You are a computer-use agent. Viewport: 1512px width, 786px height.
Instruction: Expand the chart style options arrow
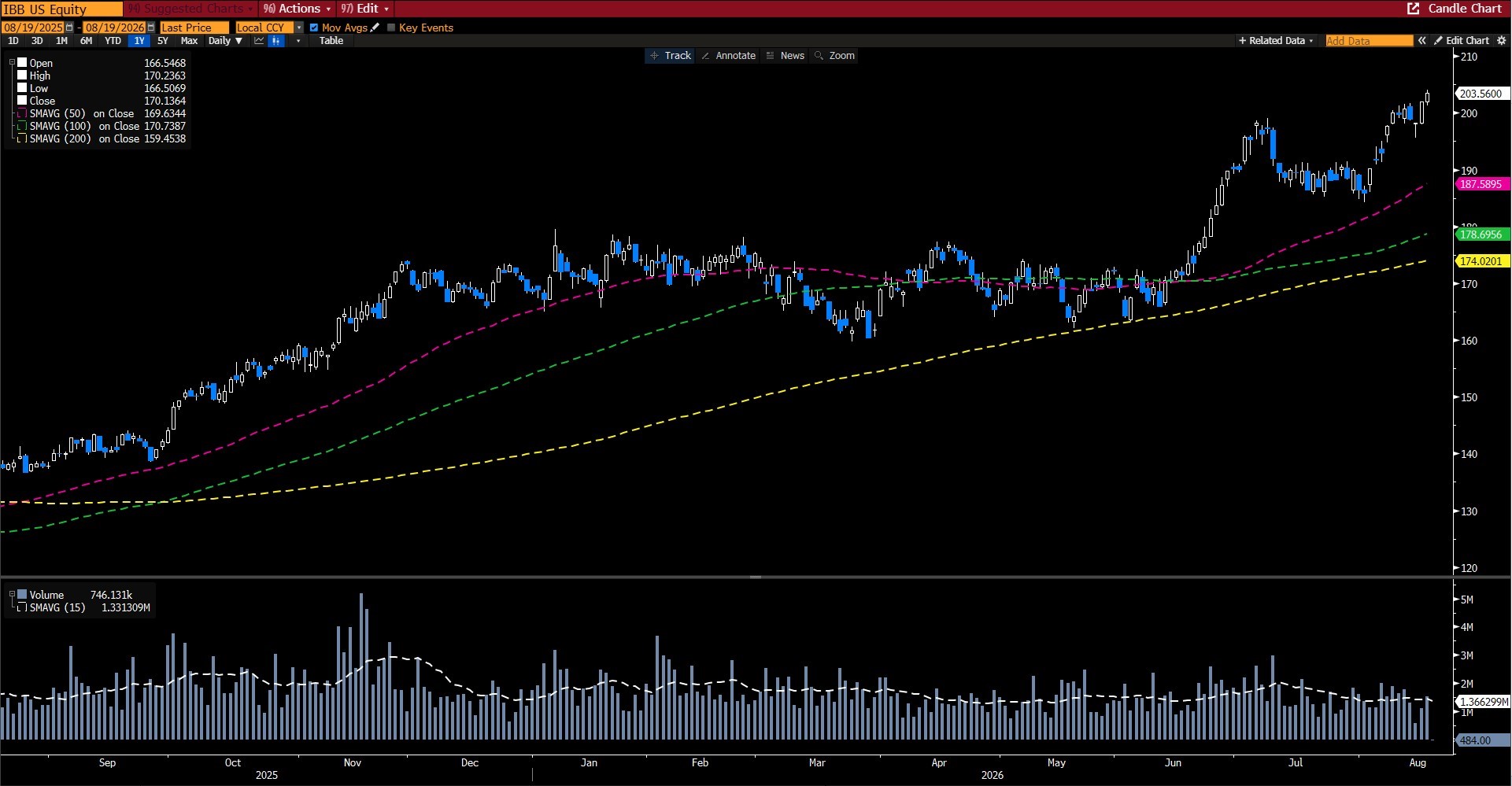point(298,41)
